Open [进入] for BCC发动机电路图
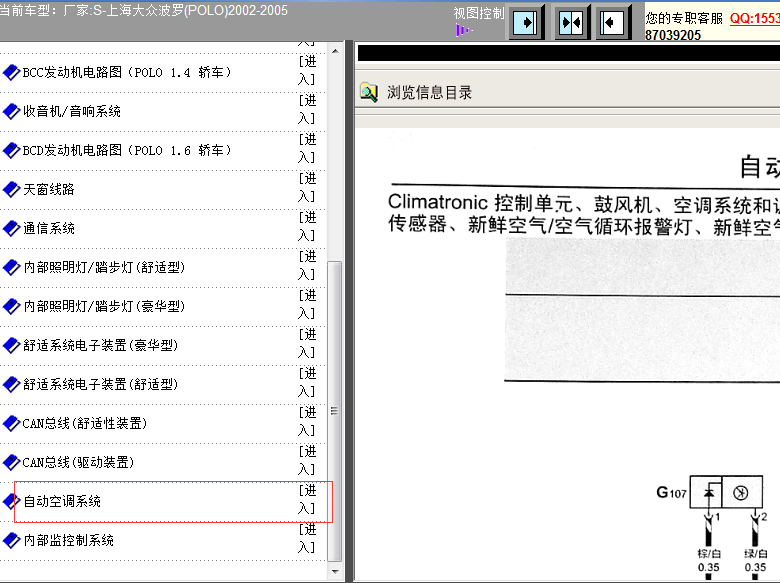The height and width of the screenshot is (583, 780). coord(307,70)
